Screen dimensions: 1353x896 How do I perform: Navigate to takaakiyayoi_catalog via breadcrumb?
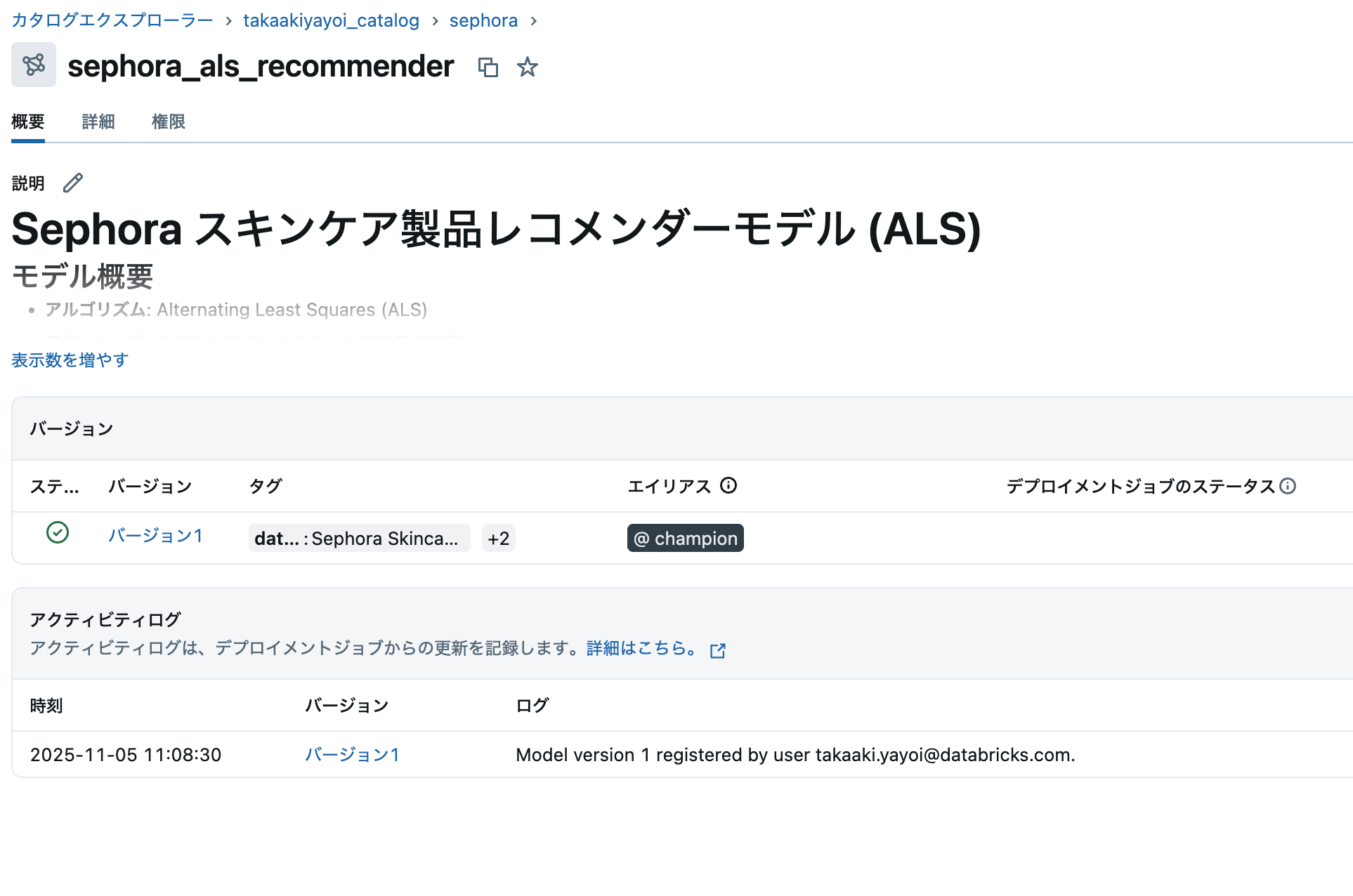tap(329, 20)
